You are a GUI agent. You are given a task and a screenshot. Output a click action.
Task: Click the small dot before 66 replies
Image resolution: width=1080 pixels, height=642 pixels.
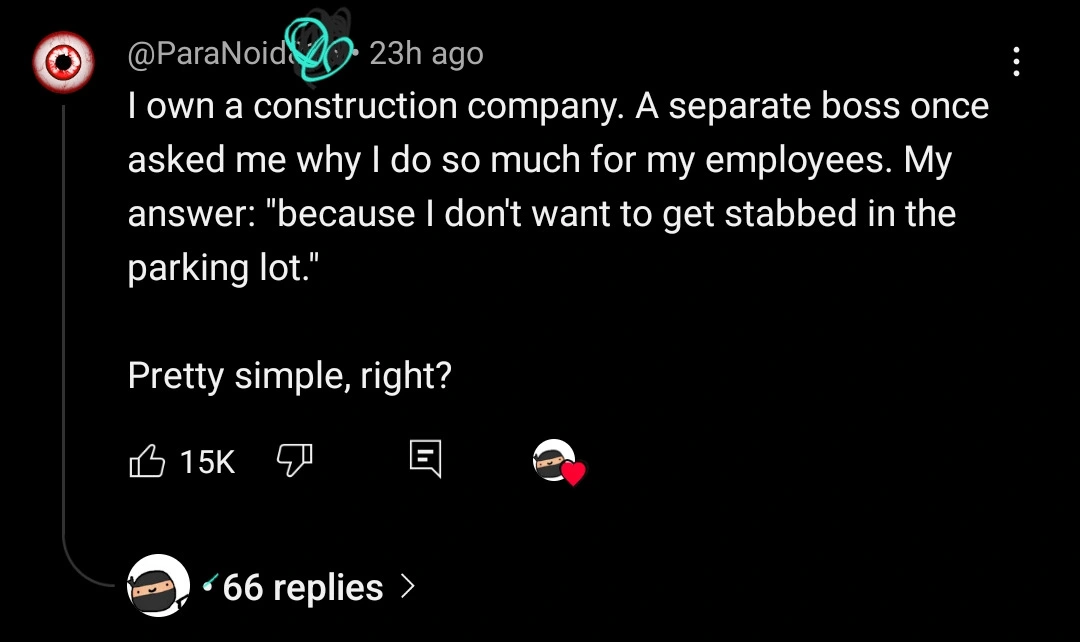pos(207,582)
